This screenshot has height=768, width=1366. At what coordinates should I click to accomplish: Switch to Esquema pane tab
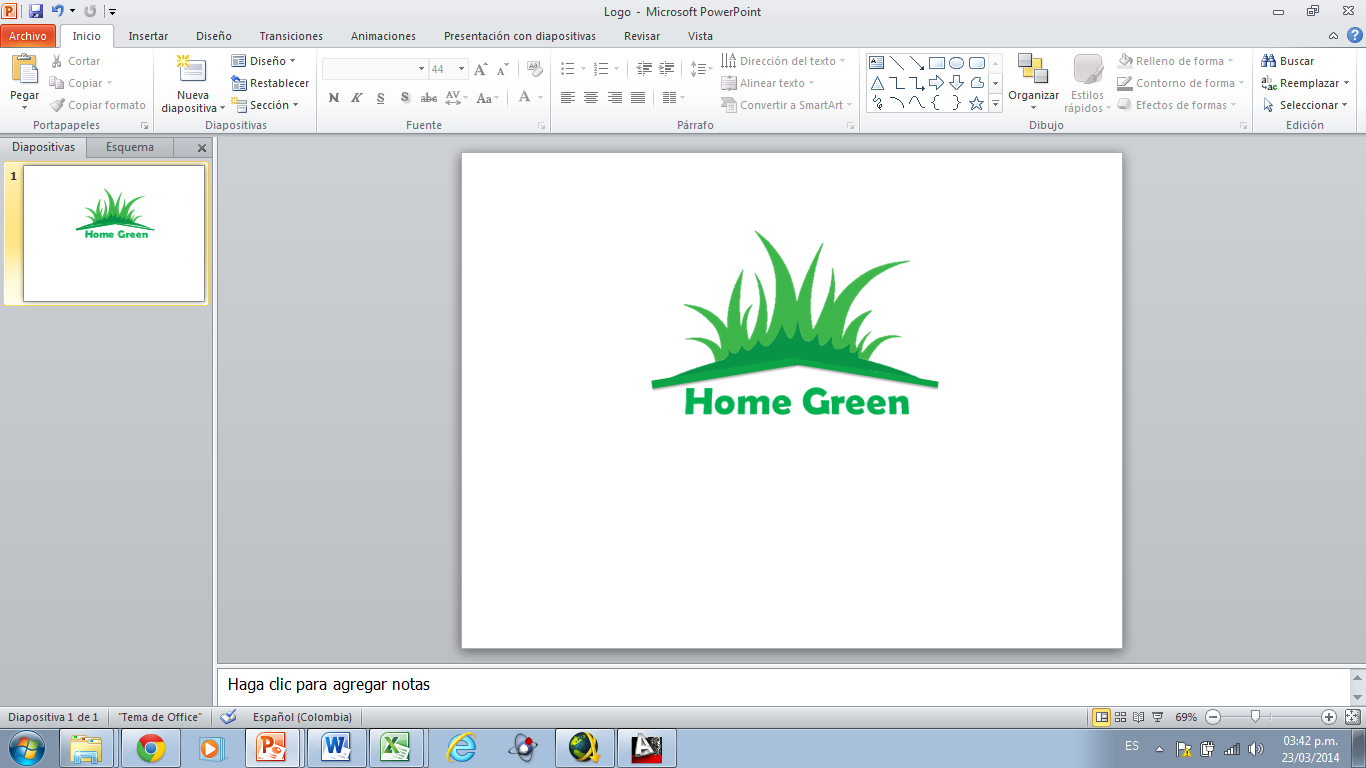tap(130, 147)
